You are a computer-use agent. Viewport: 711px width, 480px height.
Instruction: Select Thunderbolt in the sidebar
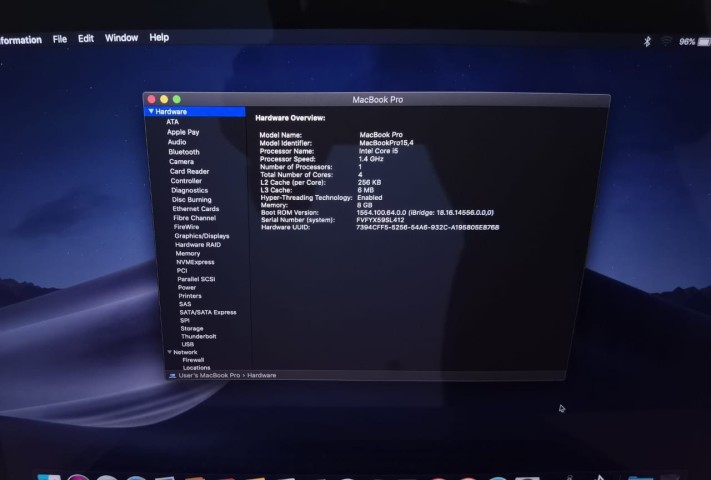[x=199, y=336]
